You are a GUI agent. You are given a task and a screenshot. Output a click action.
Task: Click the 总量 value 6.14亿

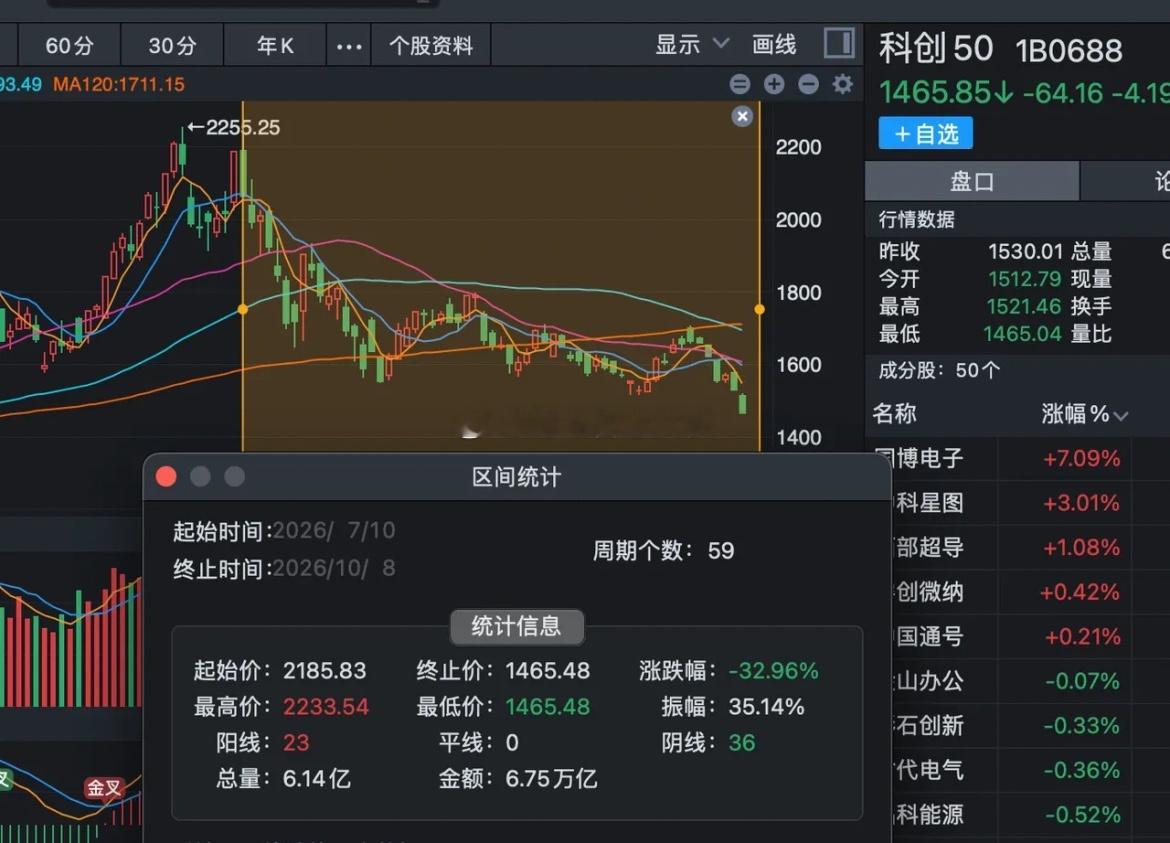pos(316,779)
